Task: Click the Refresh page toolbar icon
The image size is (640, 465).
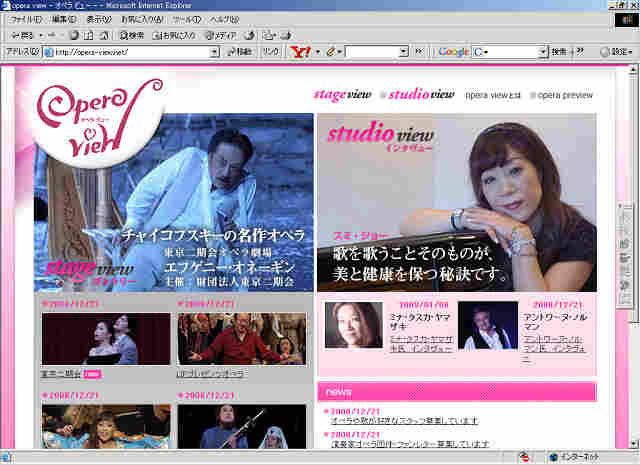Action: [88, 36]
